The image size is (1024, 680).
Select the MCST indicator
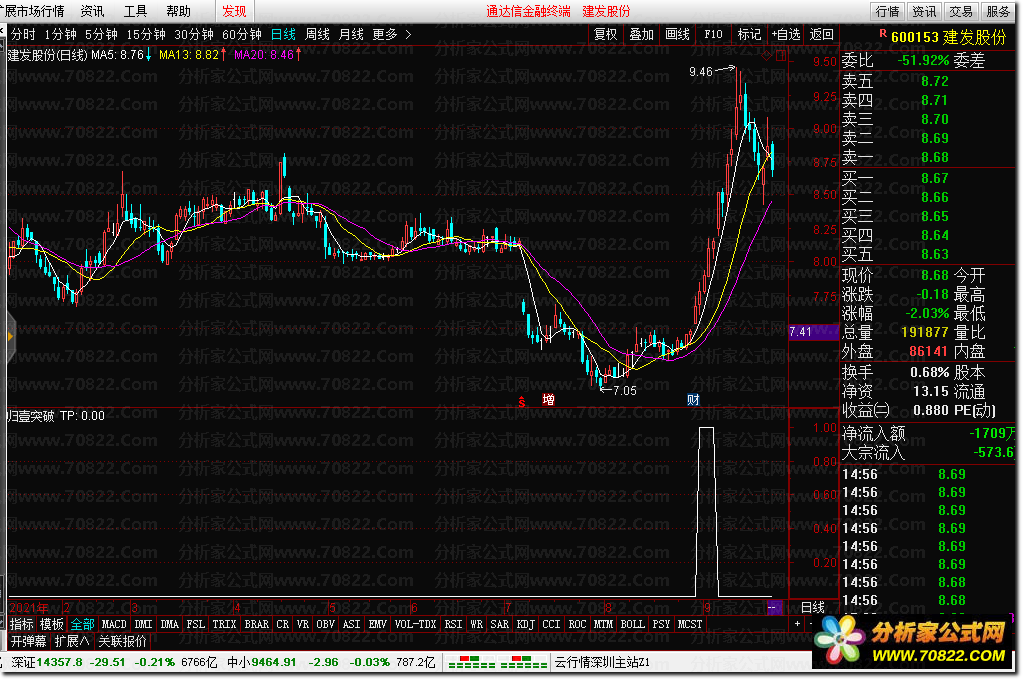pyautogui.click(x=690, y=624)
